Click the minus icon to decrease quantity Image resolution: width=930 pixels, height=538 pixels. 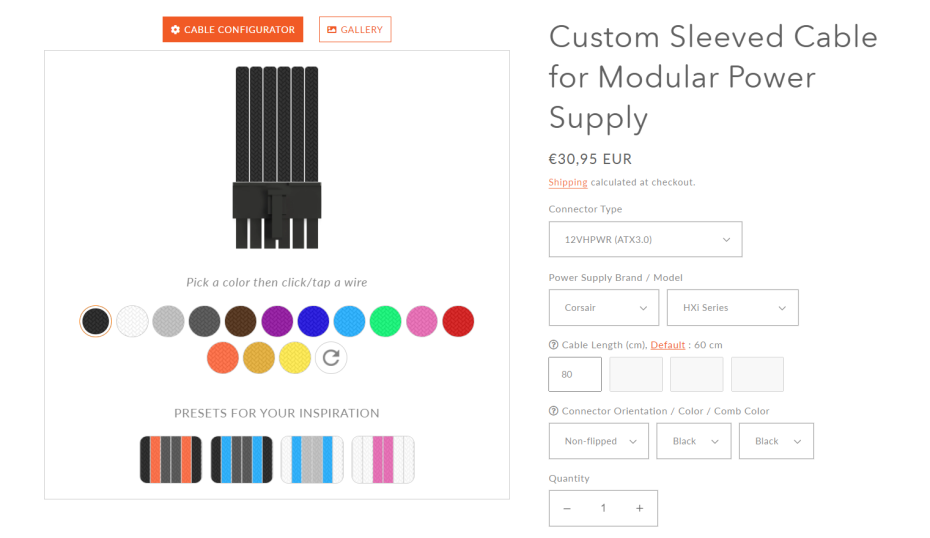(x=567, y=508)
